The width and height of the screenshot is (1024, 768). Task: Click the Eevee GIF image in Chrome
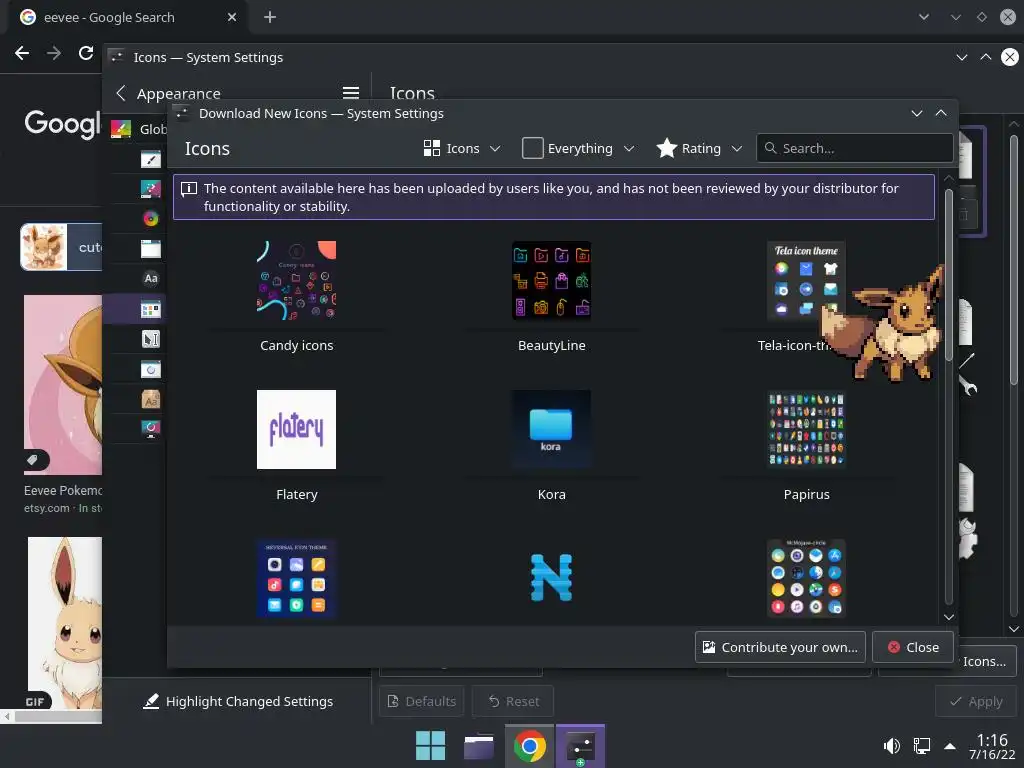coord(65,623)
